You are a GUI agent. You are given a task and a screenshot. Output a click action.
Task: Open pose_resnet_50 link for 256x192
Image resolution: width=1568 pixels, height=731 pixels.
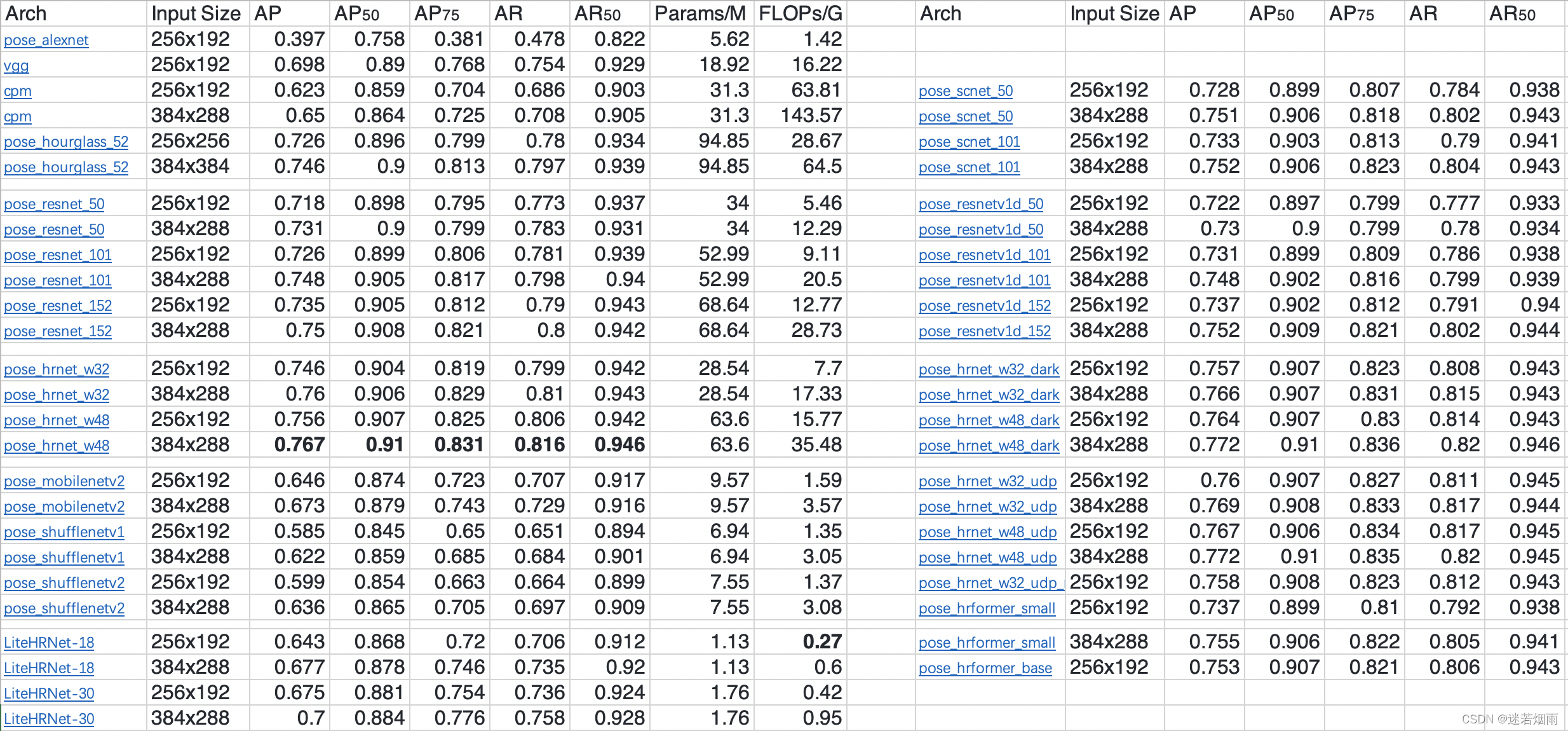(x=54, y=204)
